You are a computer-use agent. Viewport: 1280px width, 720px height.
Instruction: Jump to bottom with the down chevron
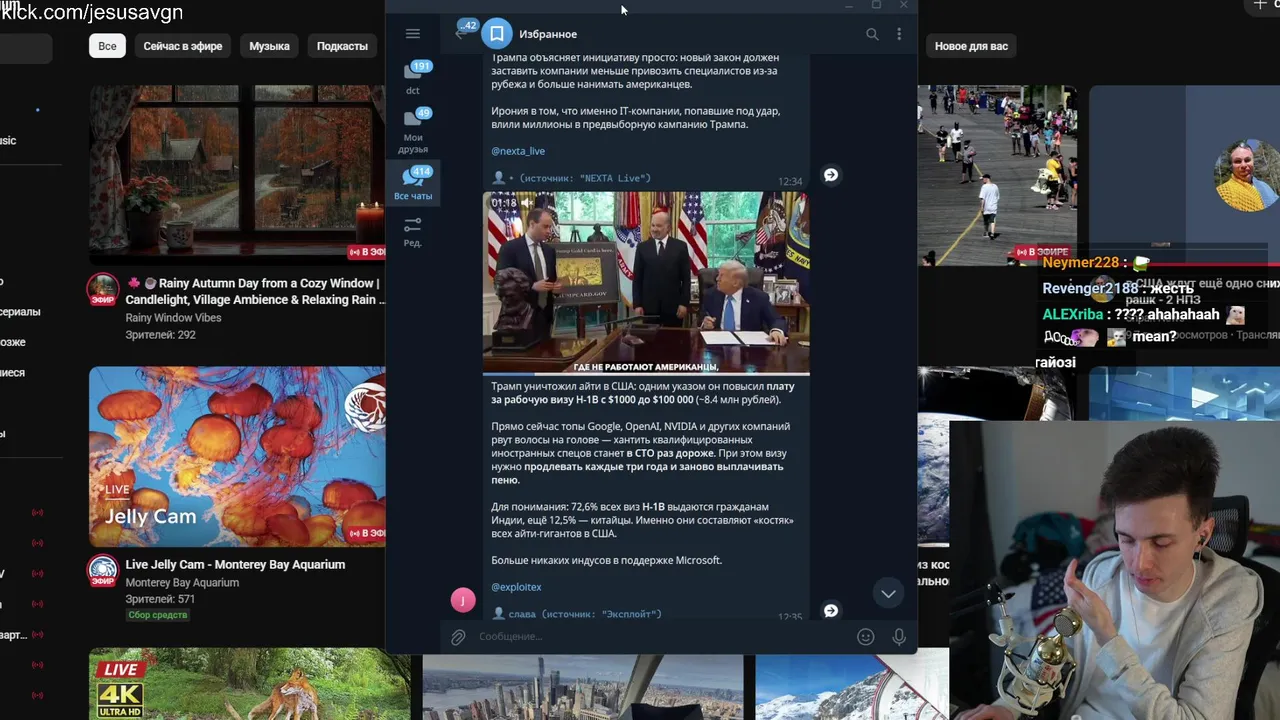pos(888,594)
